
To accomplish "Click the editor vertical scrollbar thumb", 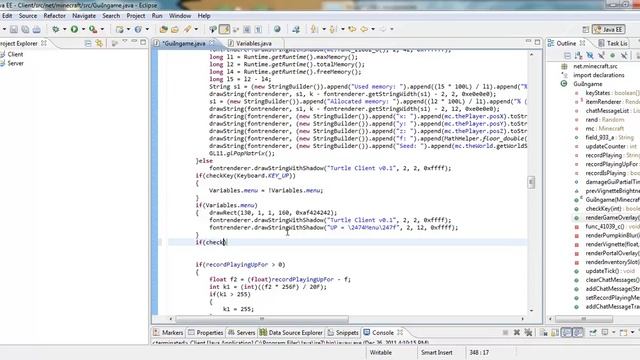I will (x=531, y=182).
